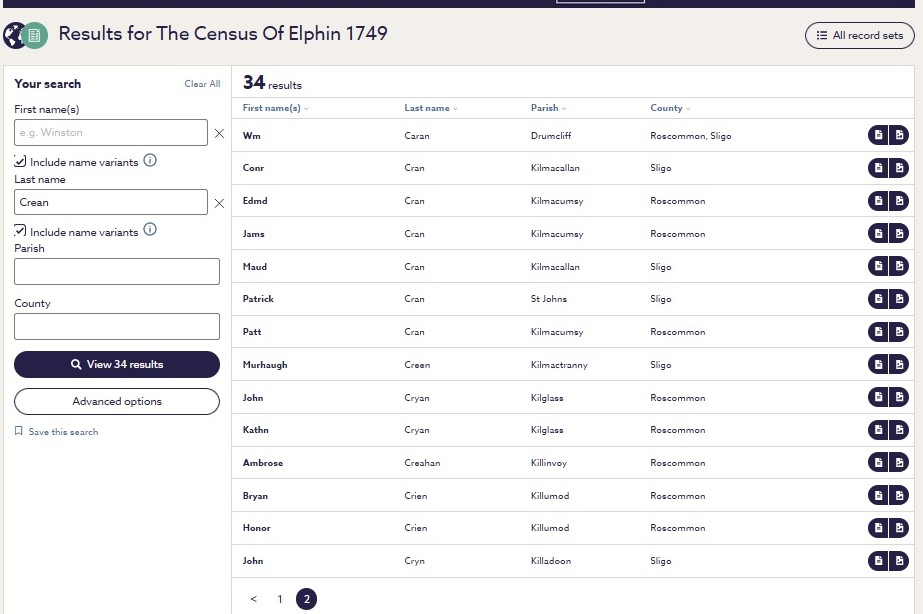This screenshot has height=614, width=923.
Task: Click info icon beside last name variants
Action: click(x=150, y=230)
